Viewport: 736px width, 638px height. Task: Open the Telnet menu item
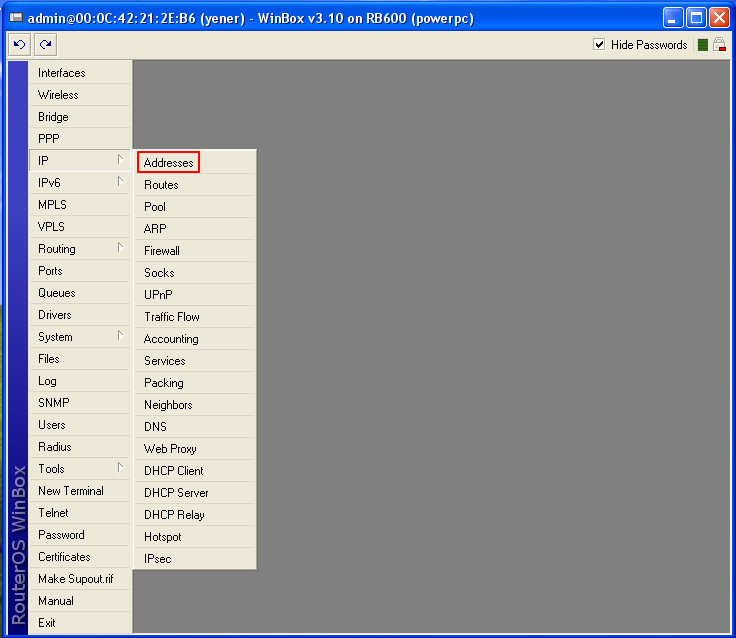coord(80,513)
